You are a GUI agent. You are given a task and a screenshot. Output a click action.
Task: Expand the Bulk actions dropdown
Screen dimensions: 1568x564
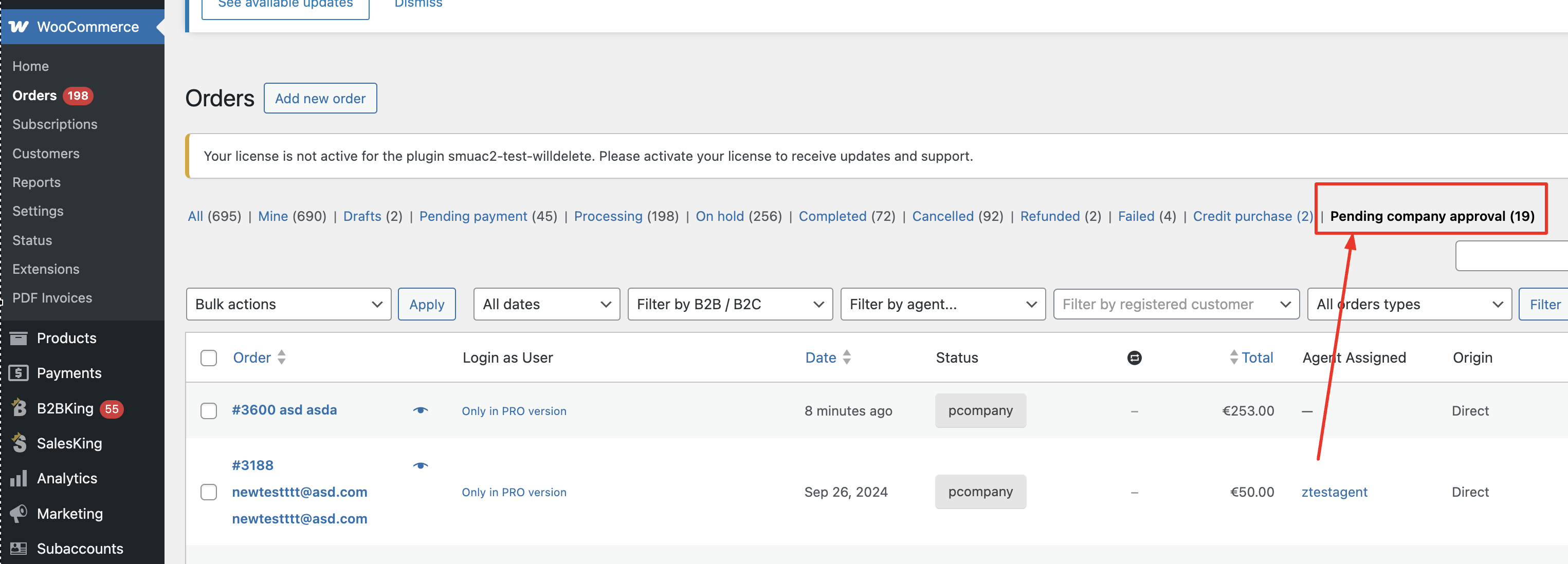tap(288, 304)
